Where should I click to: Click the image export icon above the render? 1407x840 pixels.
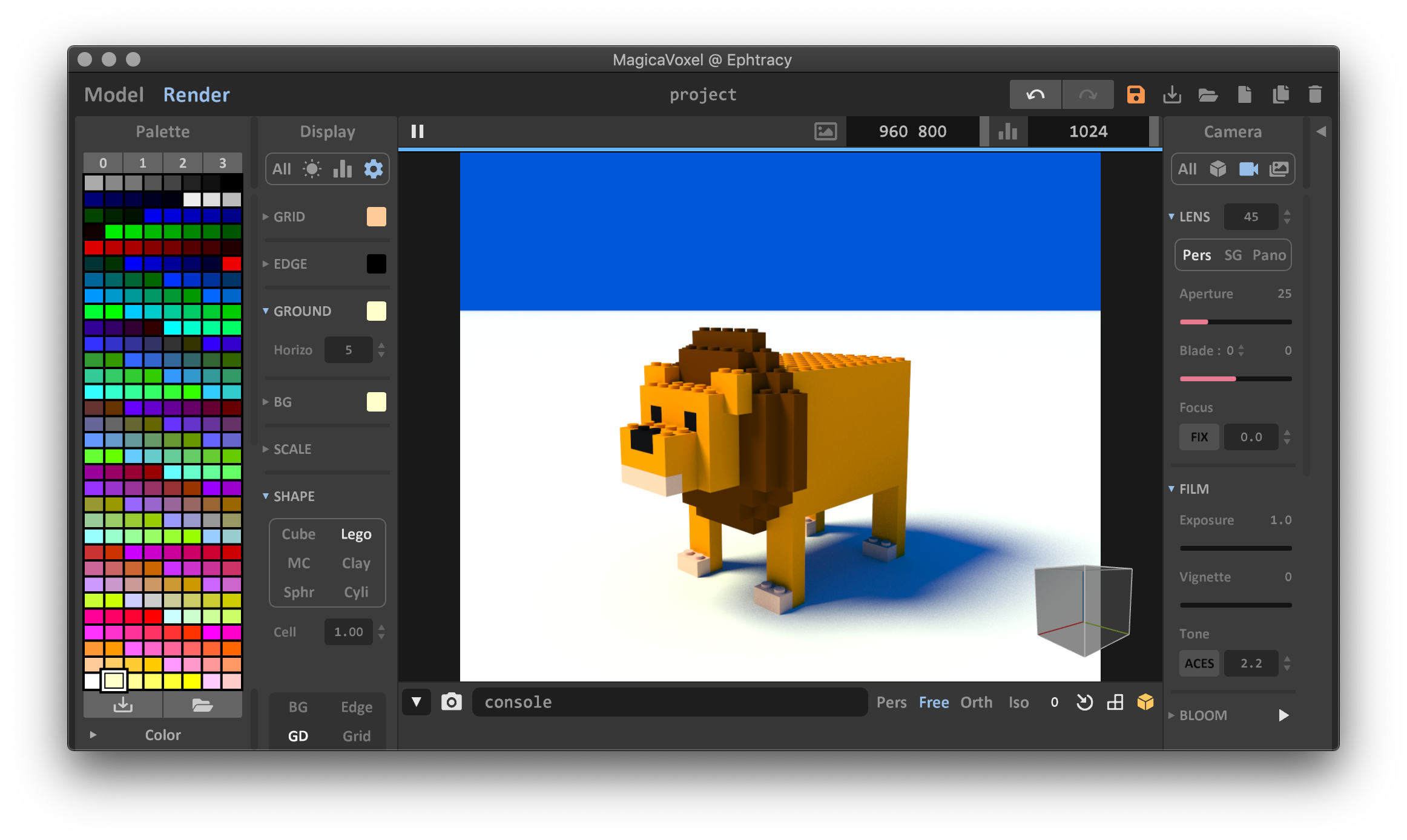[826, 131]
